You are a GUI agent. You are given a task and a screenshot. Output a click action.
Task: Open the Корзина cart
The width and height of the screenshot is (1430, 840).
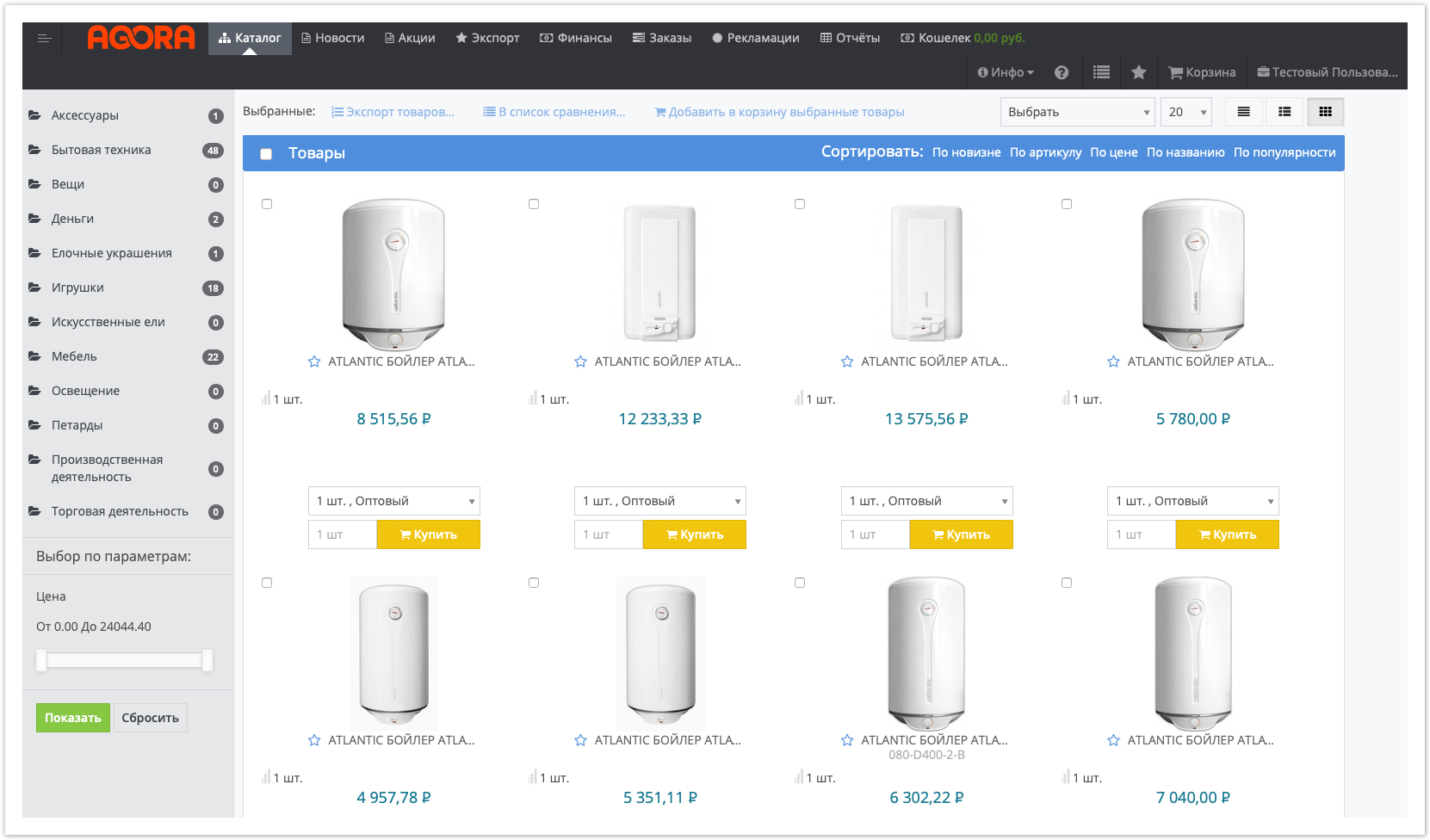click(x=1202, y=72)
